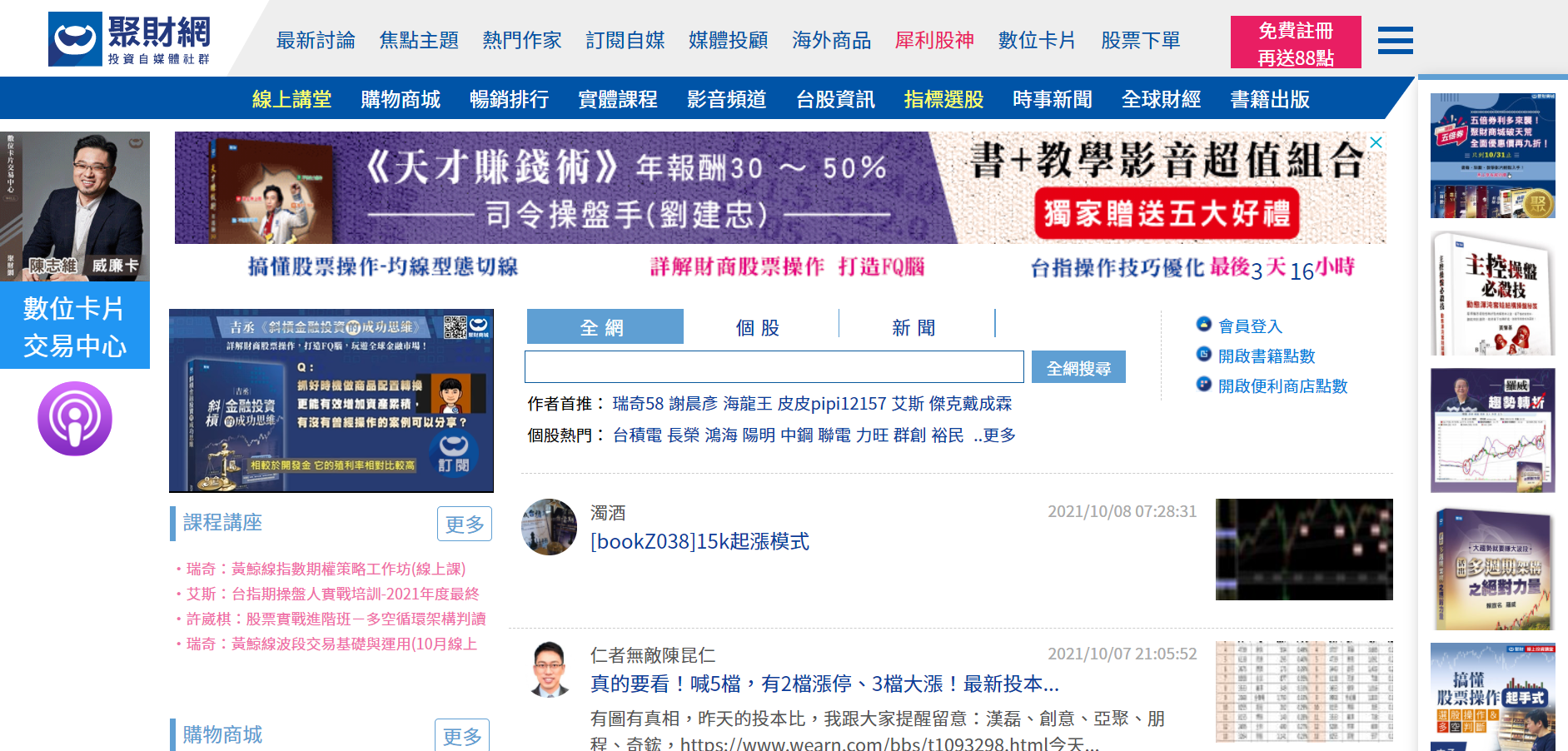Click the 開啟書籍點數 link
The height and width of the screenshot is (751, 1568).
coord(1267,356)
